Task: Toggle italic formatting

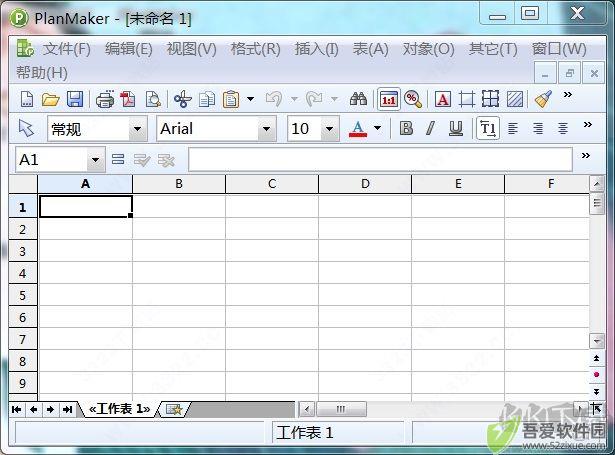Action: pyautogui.click(x=430, y=128)
